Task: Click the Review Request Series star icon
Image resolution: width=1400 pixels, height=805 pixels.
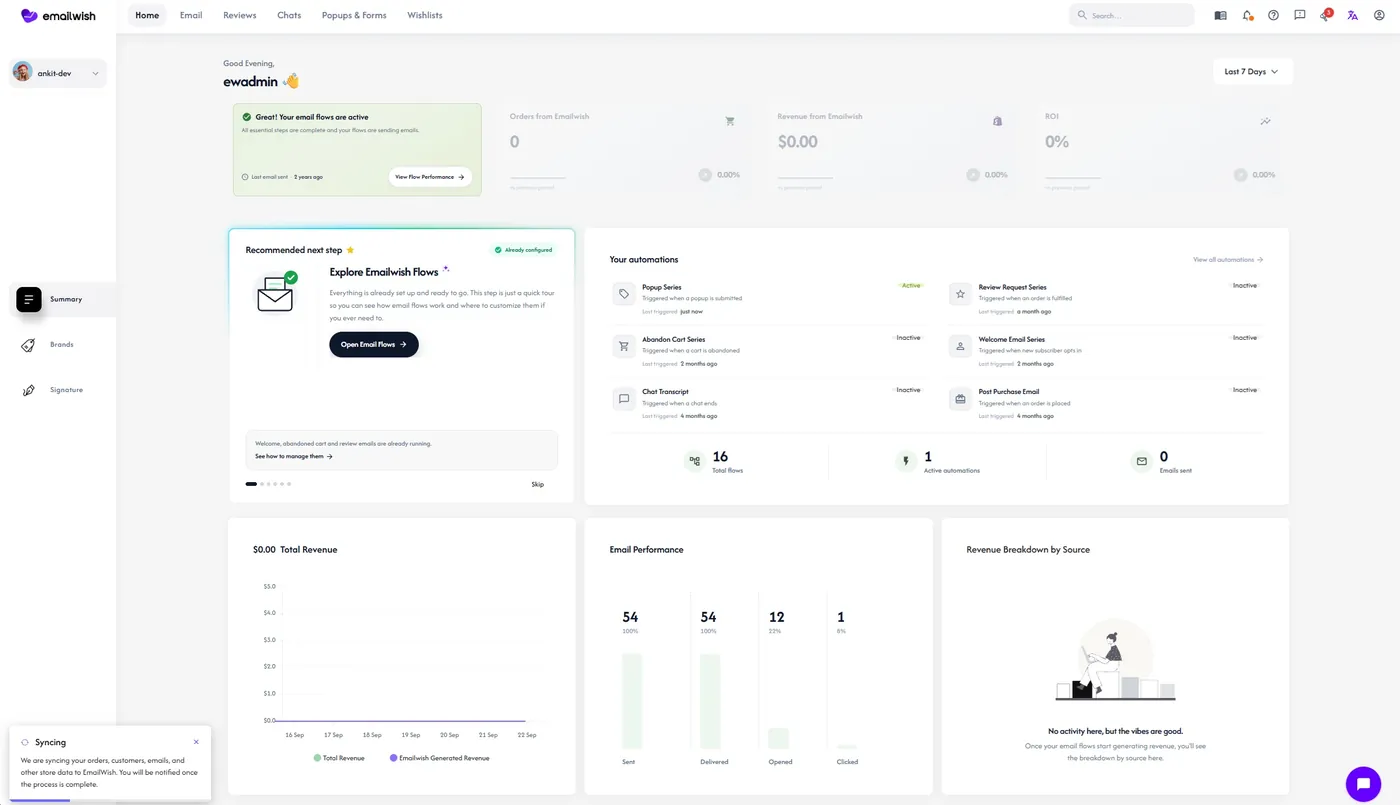Action: click(960, 294)
